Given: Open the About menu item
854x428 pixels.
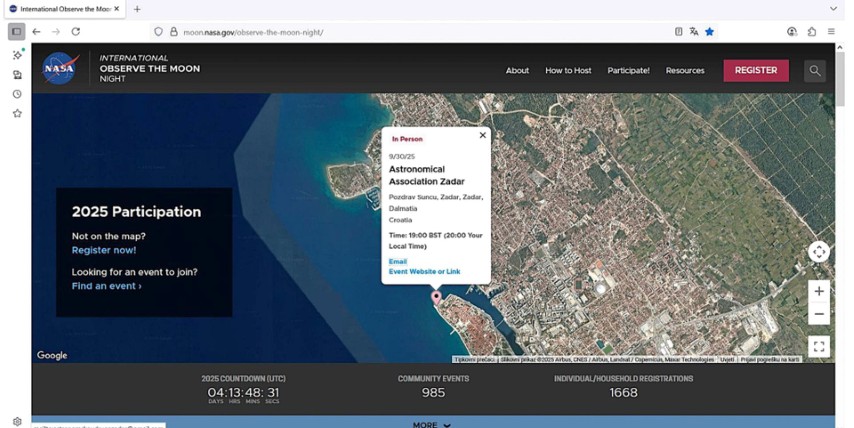Looking at the screenshot, I should point(517,71).
